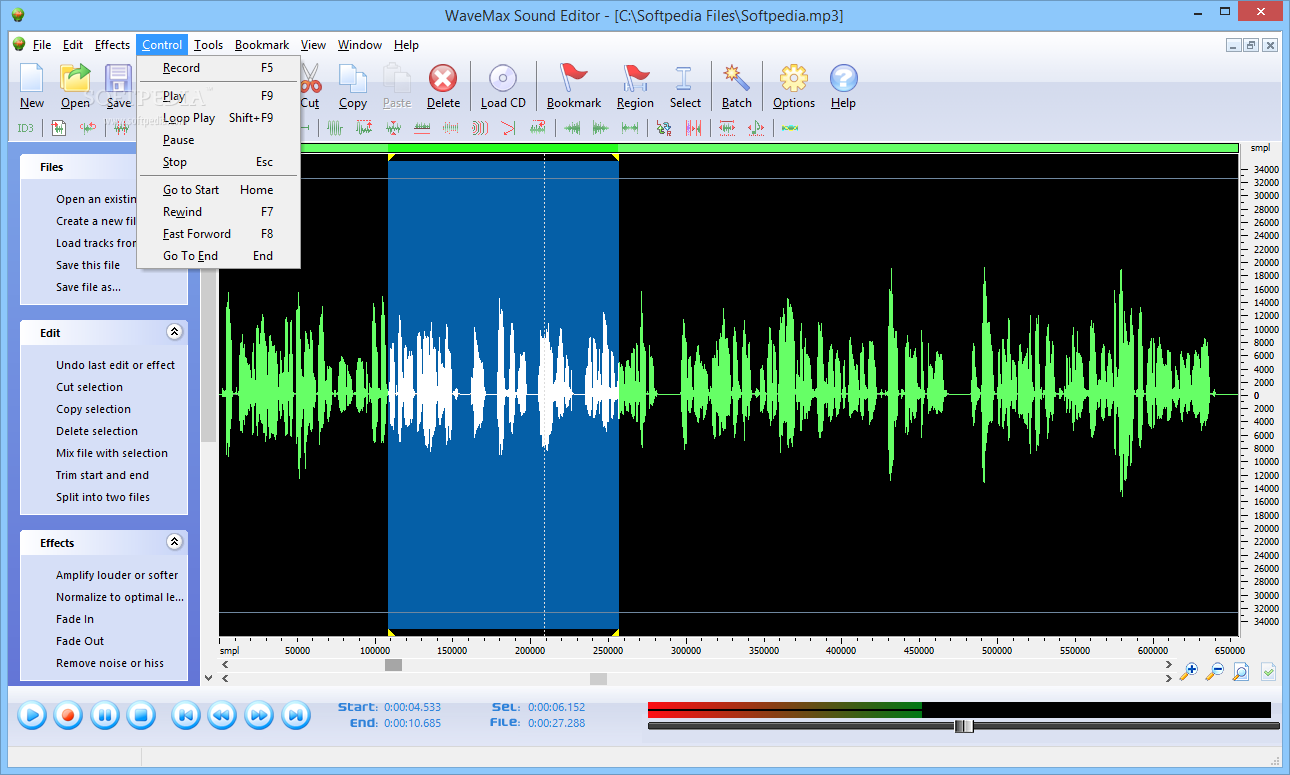Open the Window menu
The width and height of the screenshot is (1290, 775).
360,45
